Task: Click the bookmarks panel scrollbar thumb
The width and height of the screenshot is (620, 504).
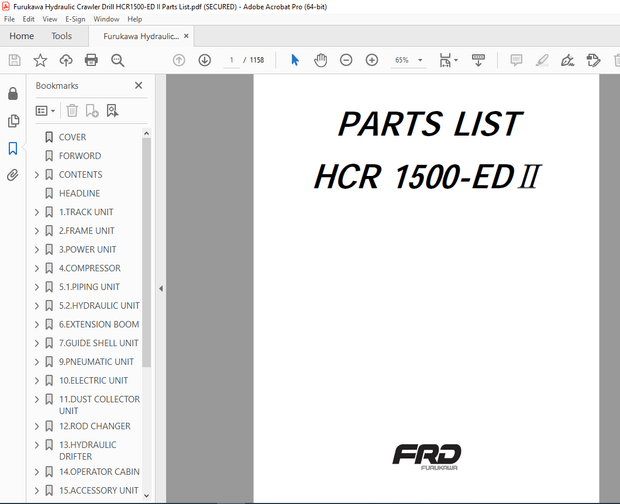Action: (x=146, y=252)
